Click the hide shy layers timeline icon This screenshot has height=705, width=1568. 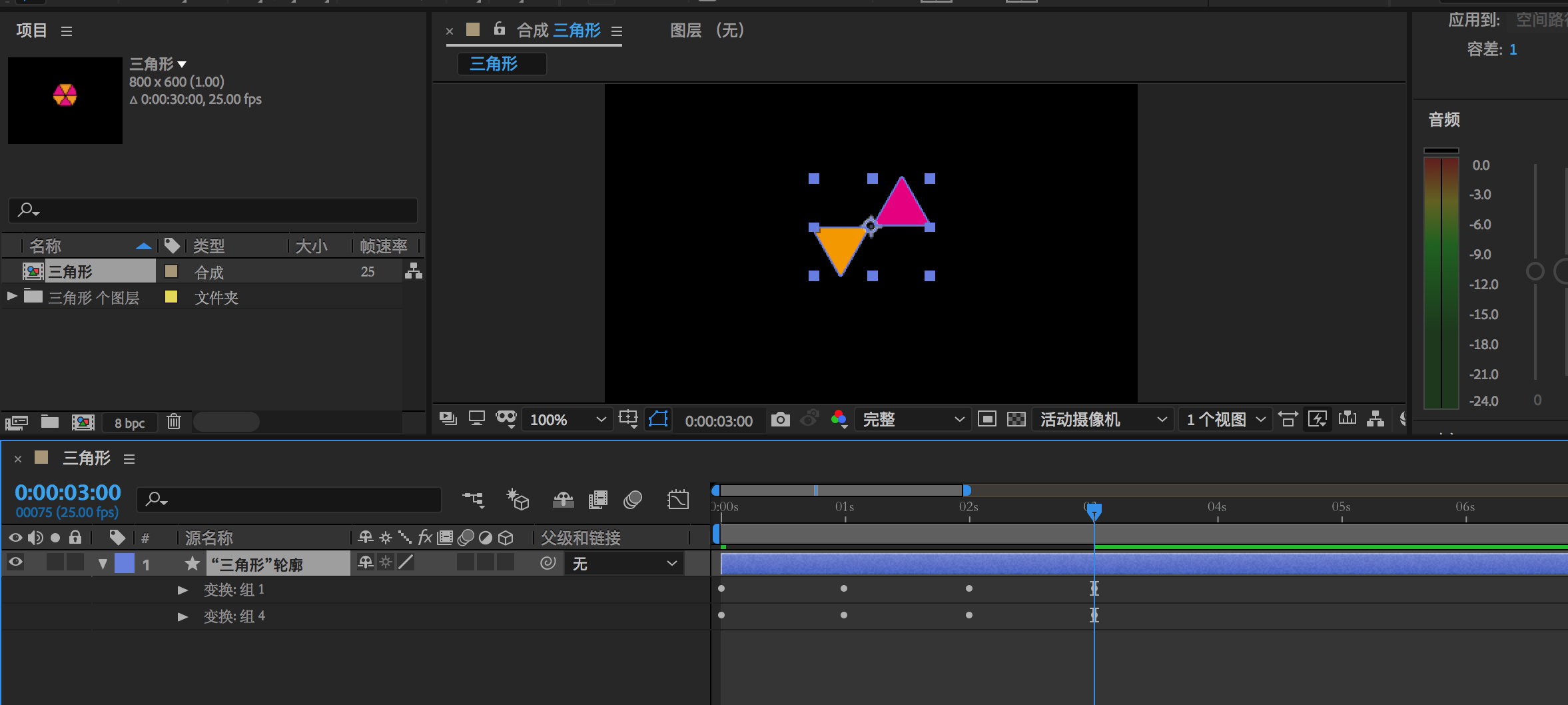[x=564, y=499]
